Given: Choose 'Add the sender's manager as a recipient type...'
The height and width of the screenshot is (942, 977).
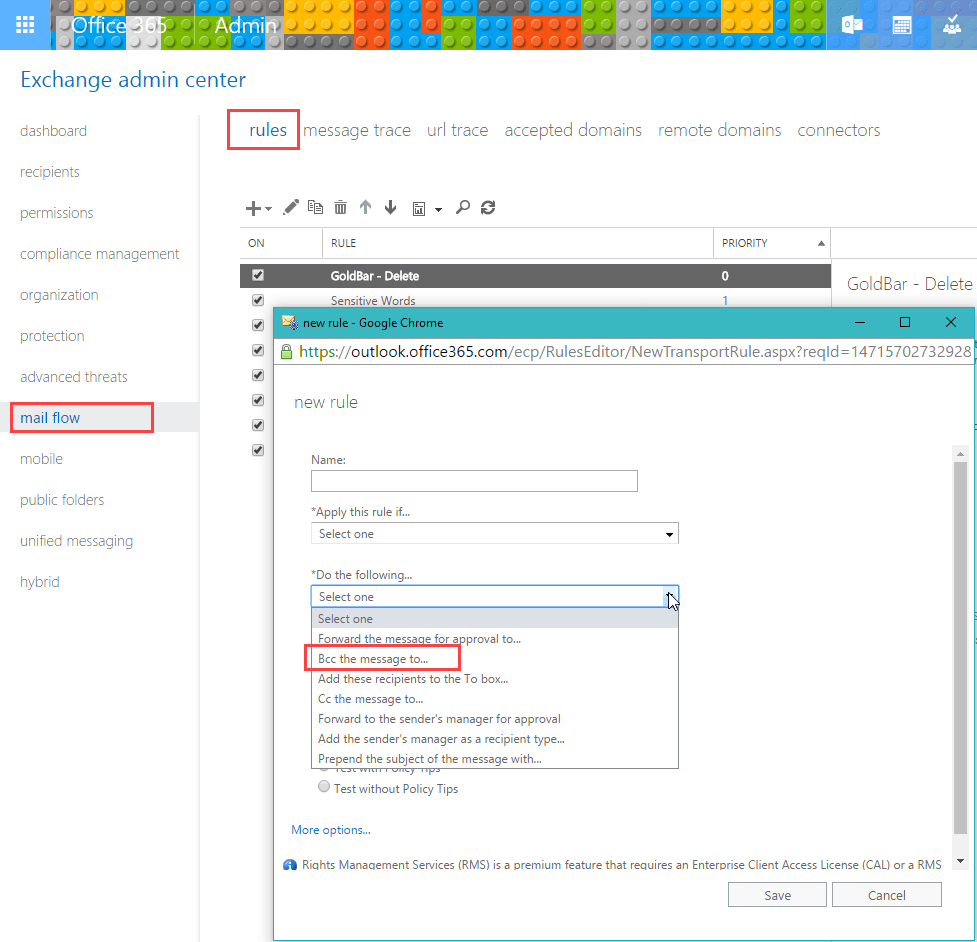Looking at the screenshot, I should click(x=495, y=739).
